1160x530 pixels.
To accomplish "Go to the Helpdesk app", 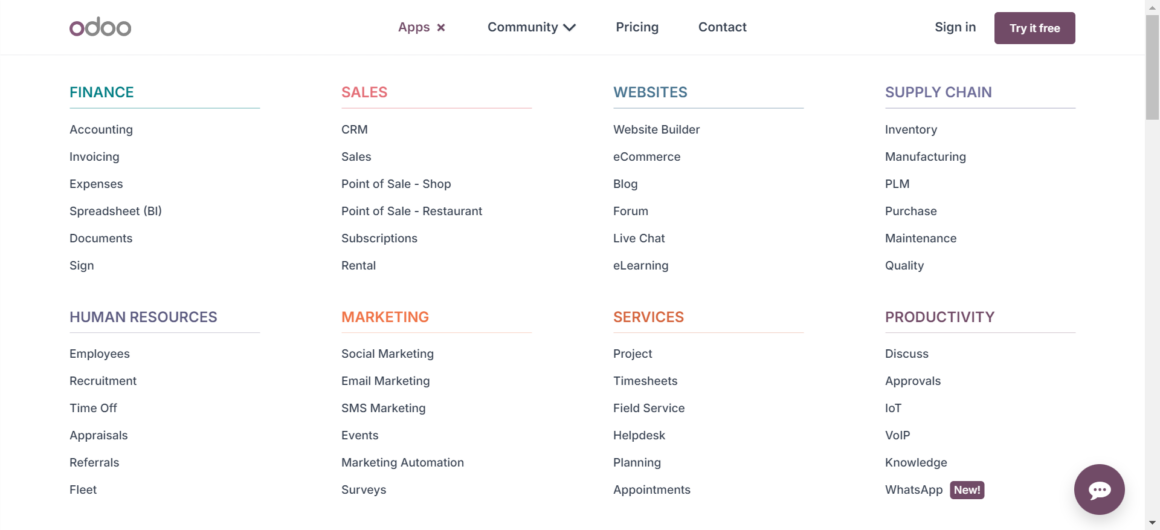I will [639, 436].
